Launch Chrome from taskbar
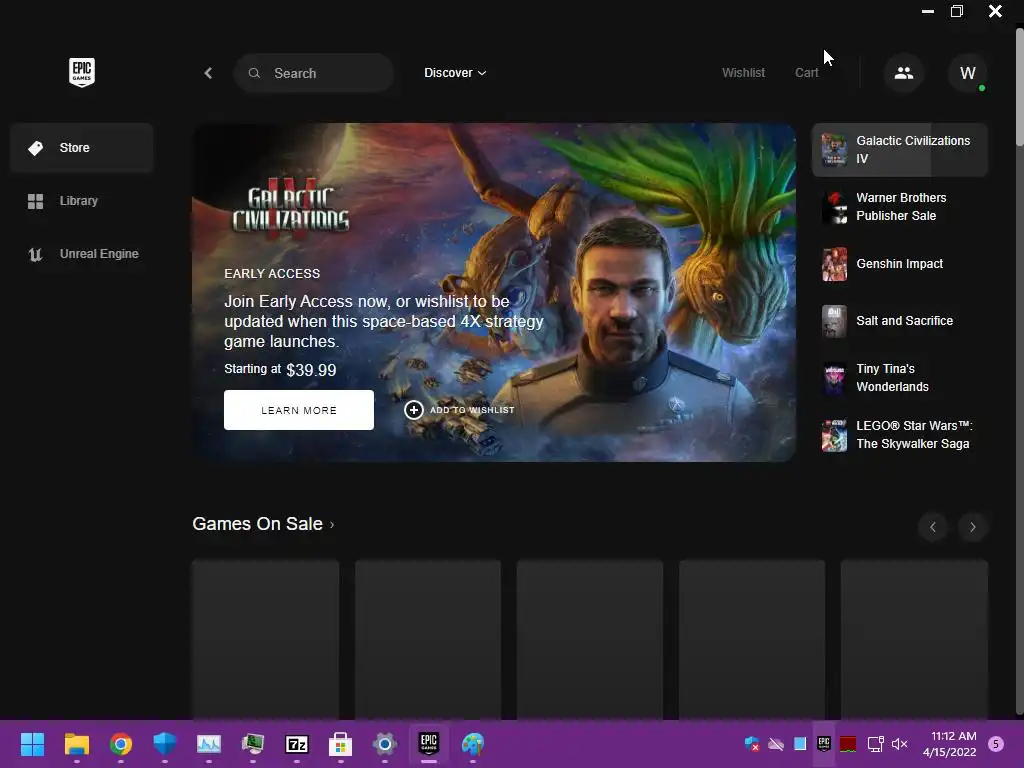1024x768 pixels. pos(121,744)
